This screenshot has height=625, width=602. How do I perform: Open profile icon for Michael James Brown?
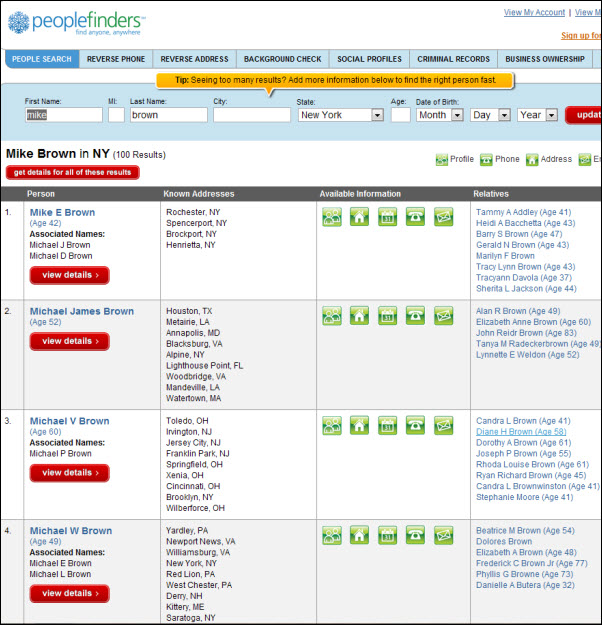click(x=332, y=316)
